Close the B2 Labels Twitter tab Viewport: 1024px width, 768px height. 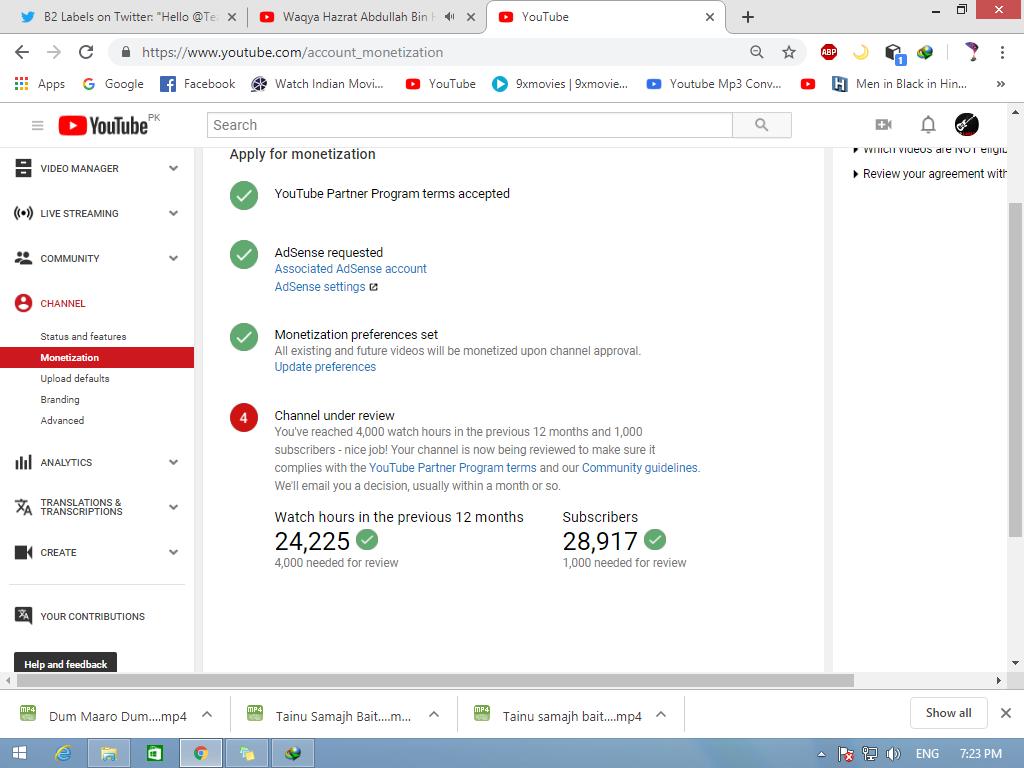(x=232, y=18)
